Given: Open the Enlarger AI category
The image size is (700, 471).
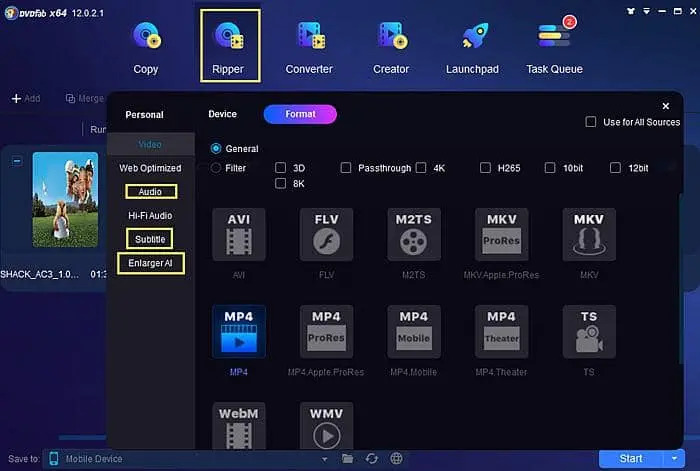Looking at the screenshot, I should click(x=150, y=263).
